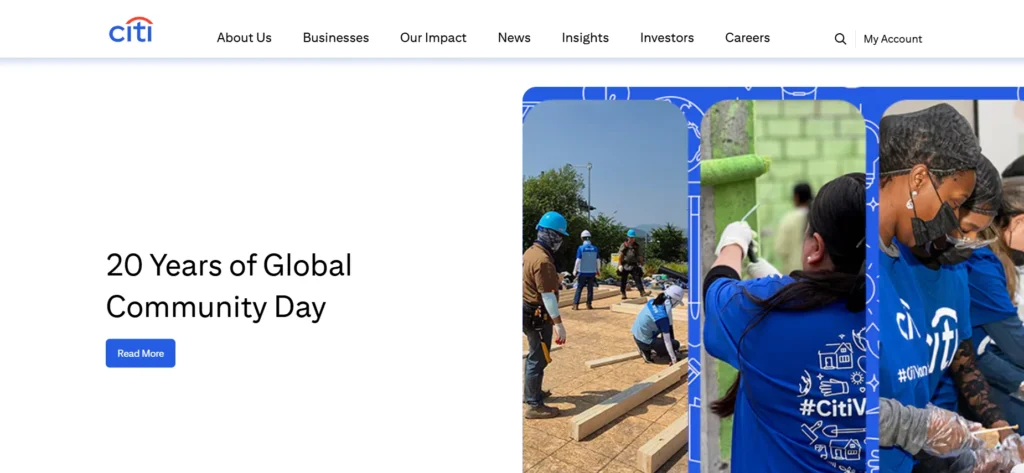Click the Read More button
The height and width of the screenshot is (473, 1024).
click(x=140, y=353)
